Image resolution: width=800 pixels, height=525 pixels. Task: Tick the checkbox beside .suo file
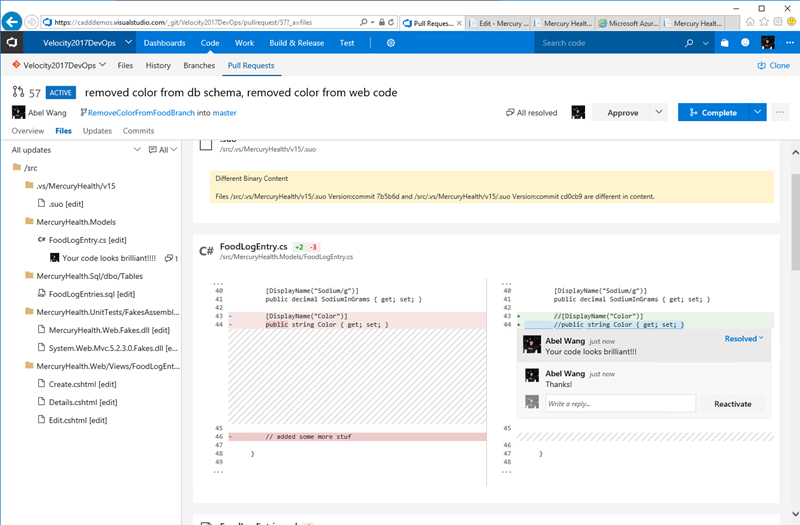pyautogui.click(x=206, y=144)
